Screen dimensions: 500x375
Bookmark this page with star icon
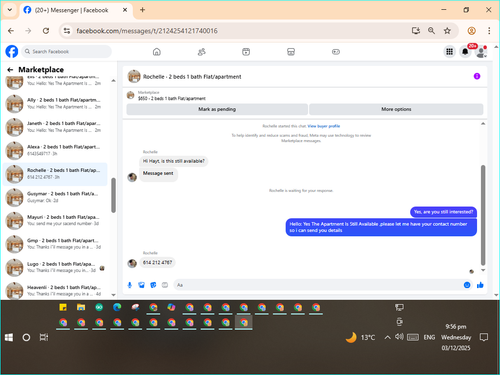coord(447,31)
